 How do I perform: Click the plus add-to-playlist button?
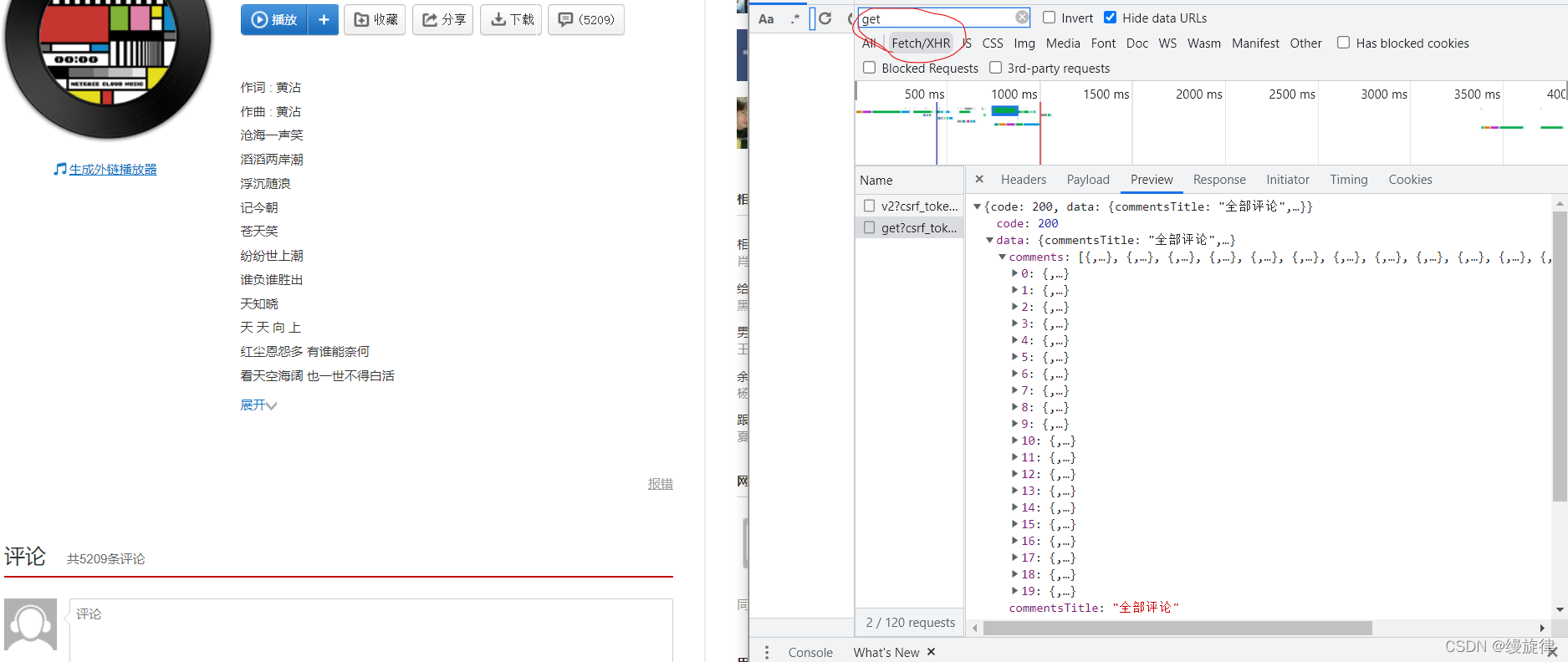[324, 19]
